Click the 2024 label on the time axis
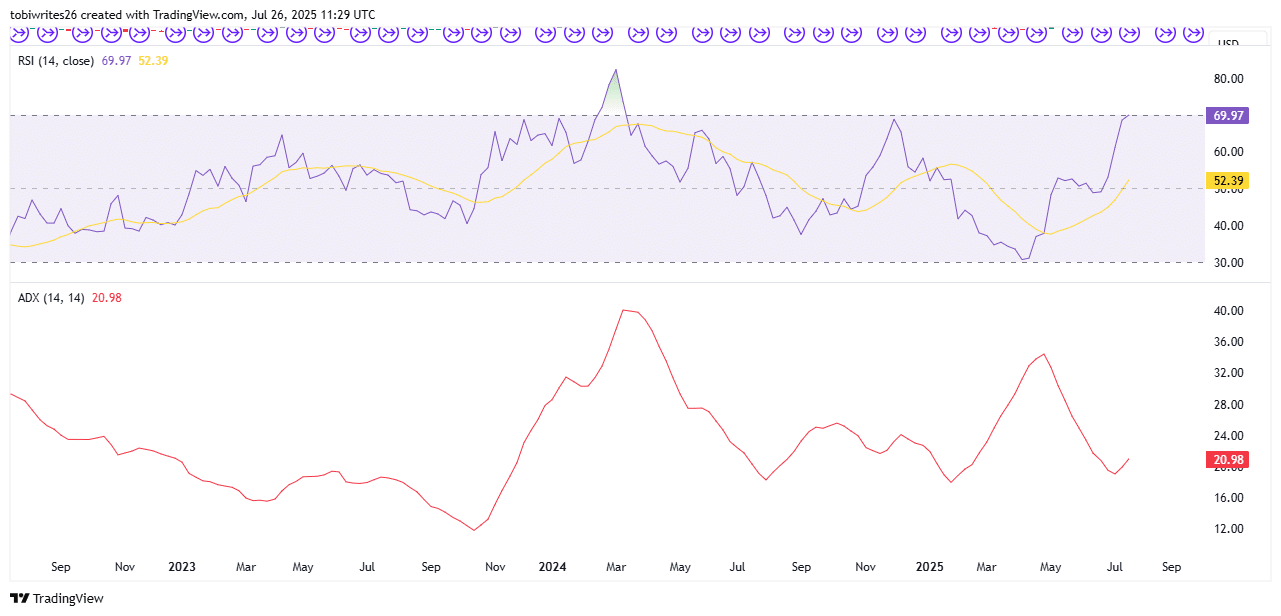Screen dimensions: 1281x616 552,567
